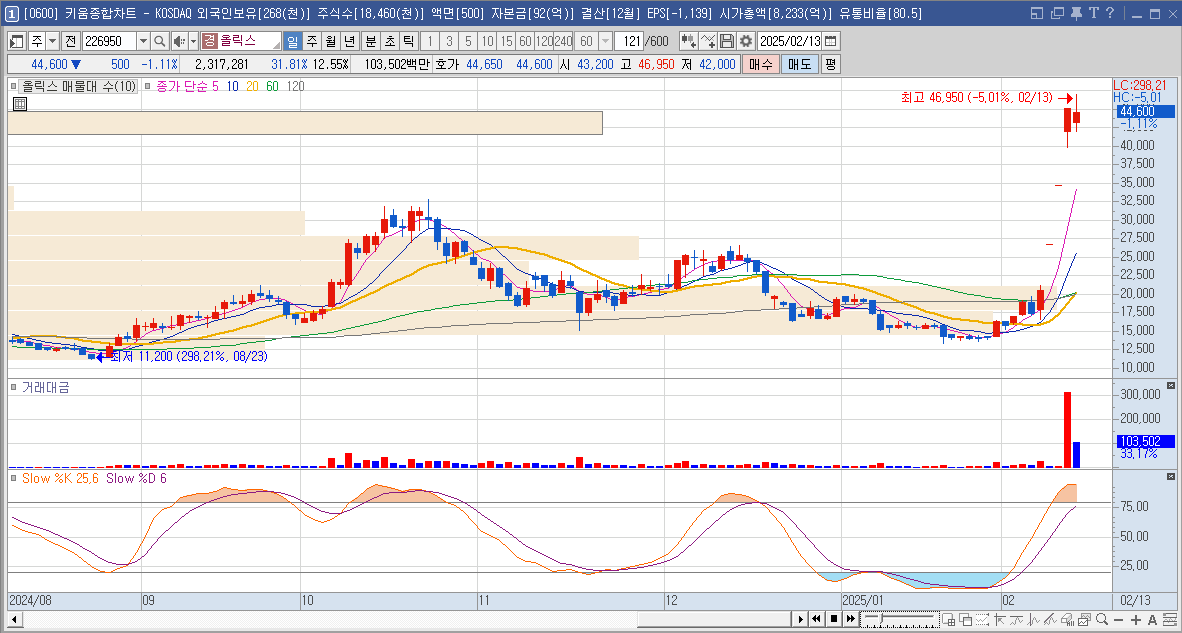Select the 주 weekly period toggle
The image size is (1182, 633).
click(x=311, y=41)
